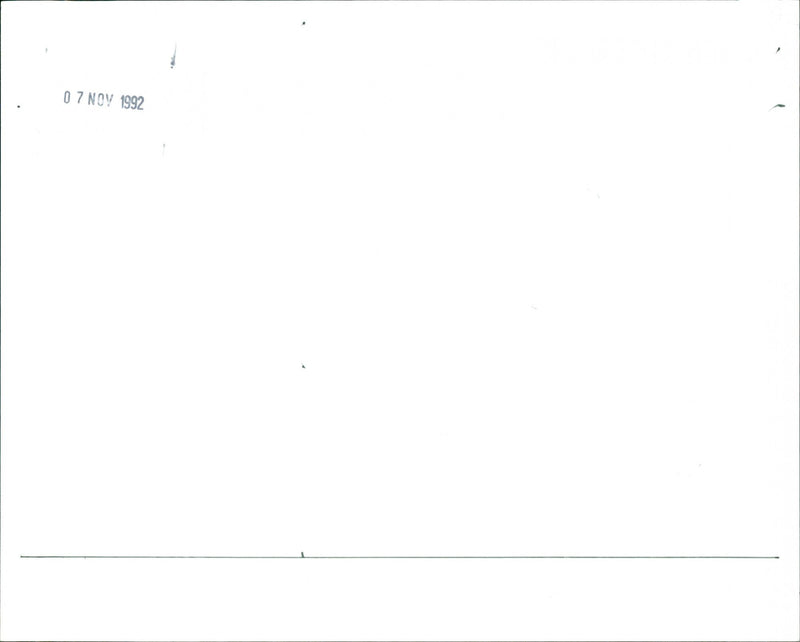Click the curved dash near right edge

coord(777,107)
